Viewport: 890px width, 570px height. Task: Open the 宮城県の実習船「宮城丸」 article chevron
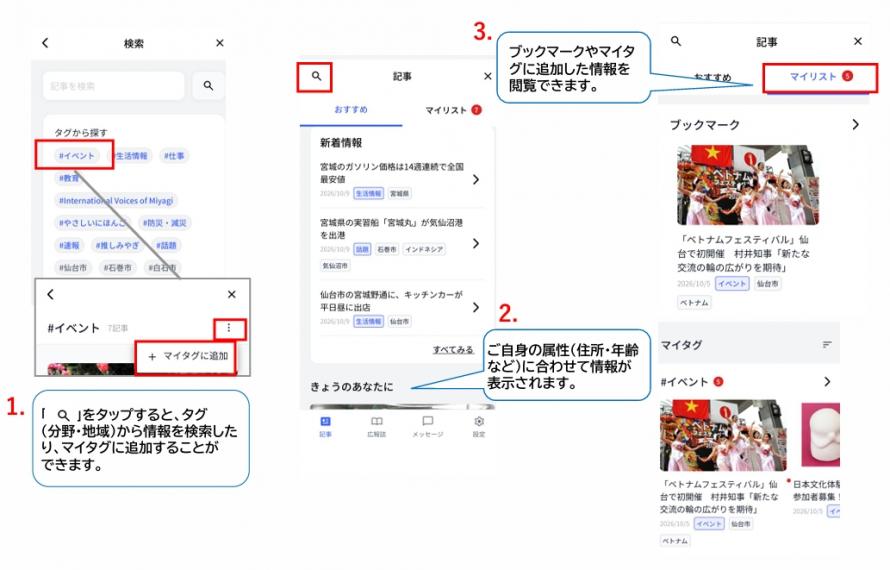(476, 243)
